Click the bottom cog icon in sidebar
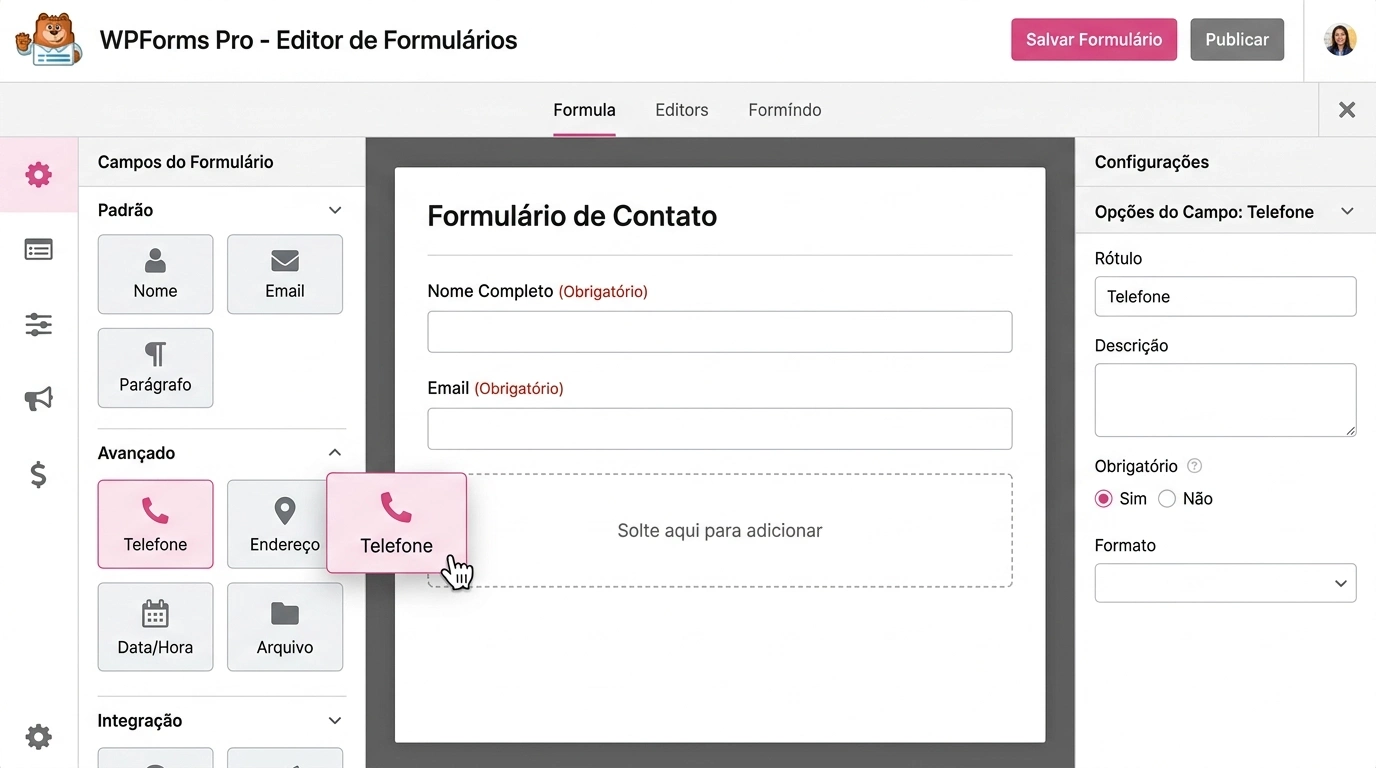Viewport: 1376px width, 768px height. click(38, 737)
